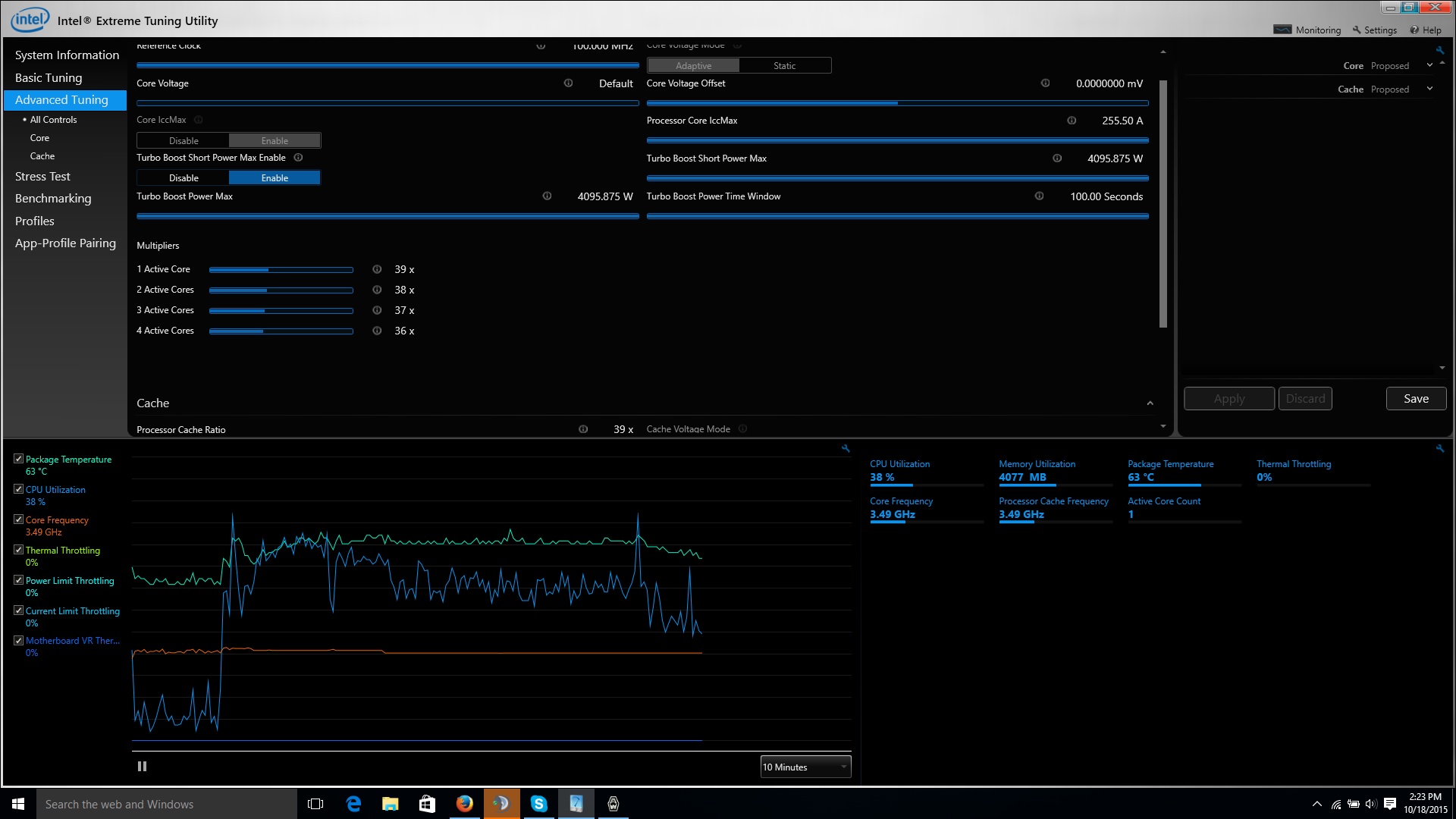Image resolution: width=1456 pixels, height=819 pixels.
Task: Uncheck Power Limit Throttling in the graph legend
Action: [x=19, y=580]
